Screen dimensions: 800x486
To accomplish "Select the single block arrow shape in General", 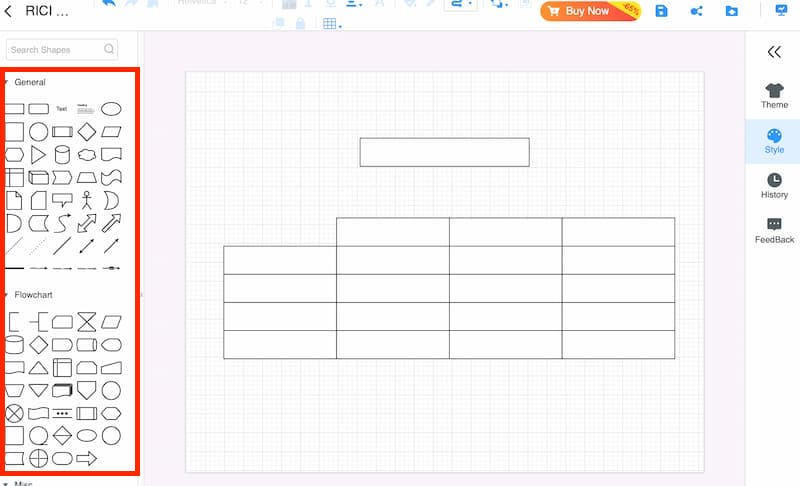I will 111,223.
